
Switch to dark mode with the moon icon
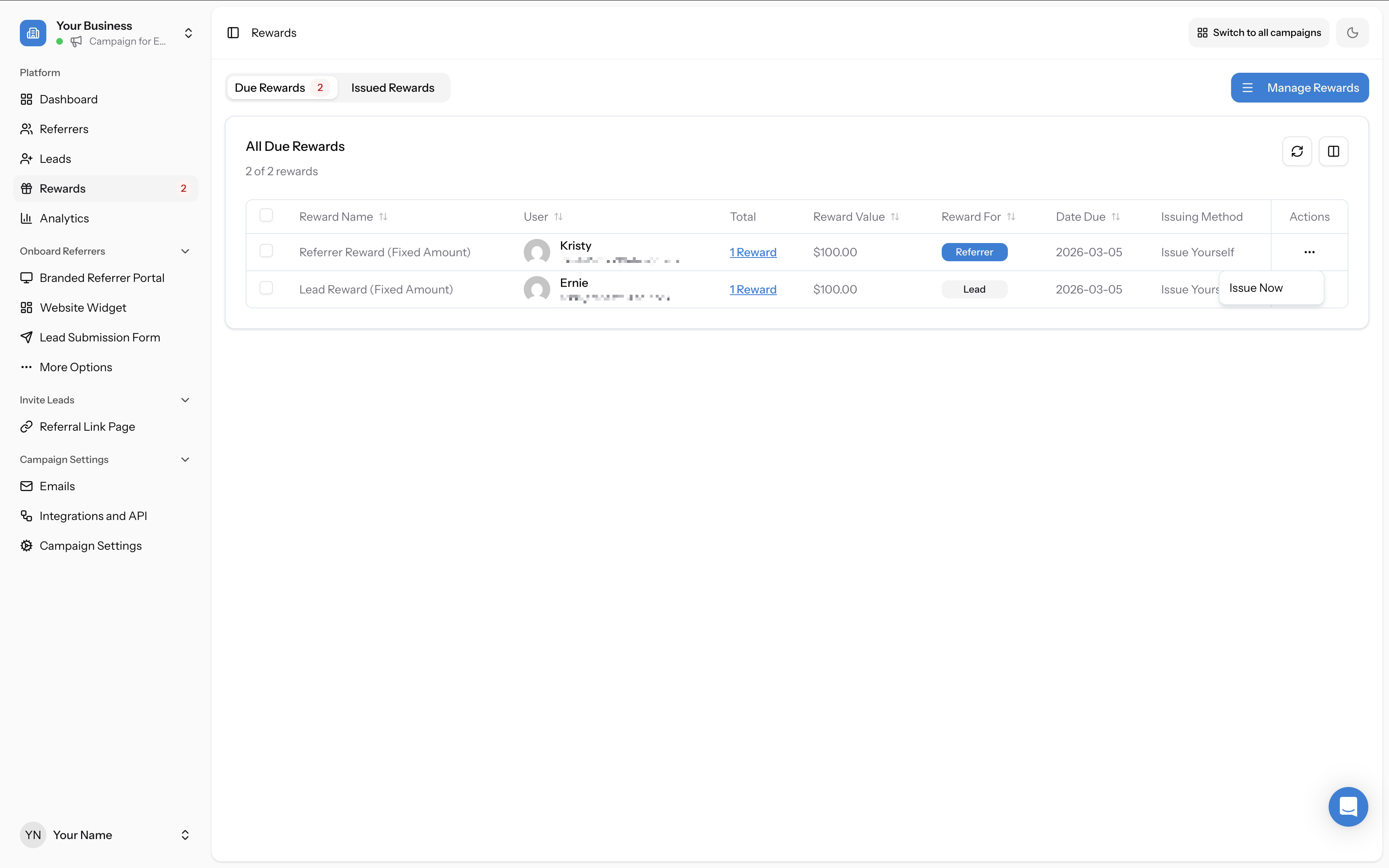pyautogui.click(x=1353, y=32)
